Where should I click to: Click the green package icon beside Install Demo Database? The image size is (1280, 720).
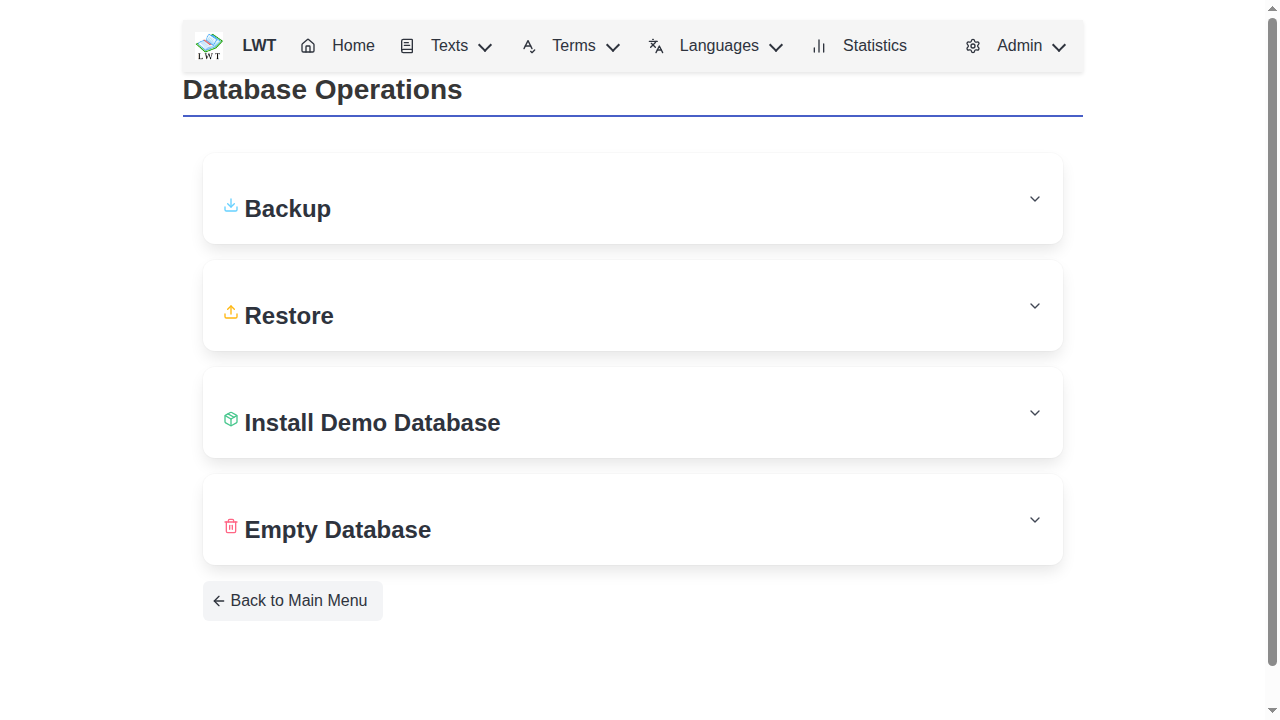[230, 420]
